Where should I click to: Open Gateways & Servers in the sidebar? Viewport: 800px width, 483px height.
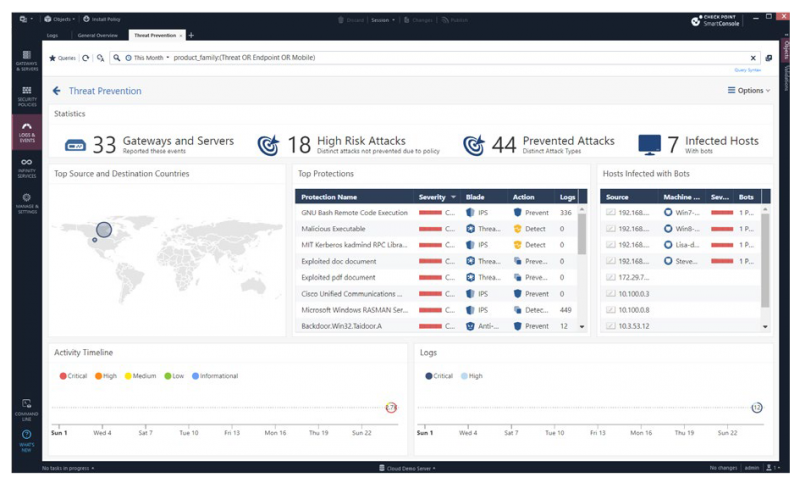27,61
